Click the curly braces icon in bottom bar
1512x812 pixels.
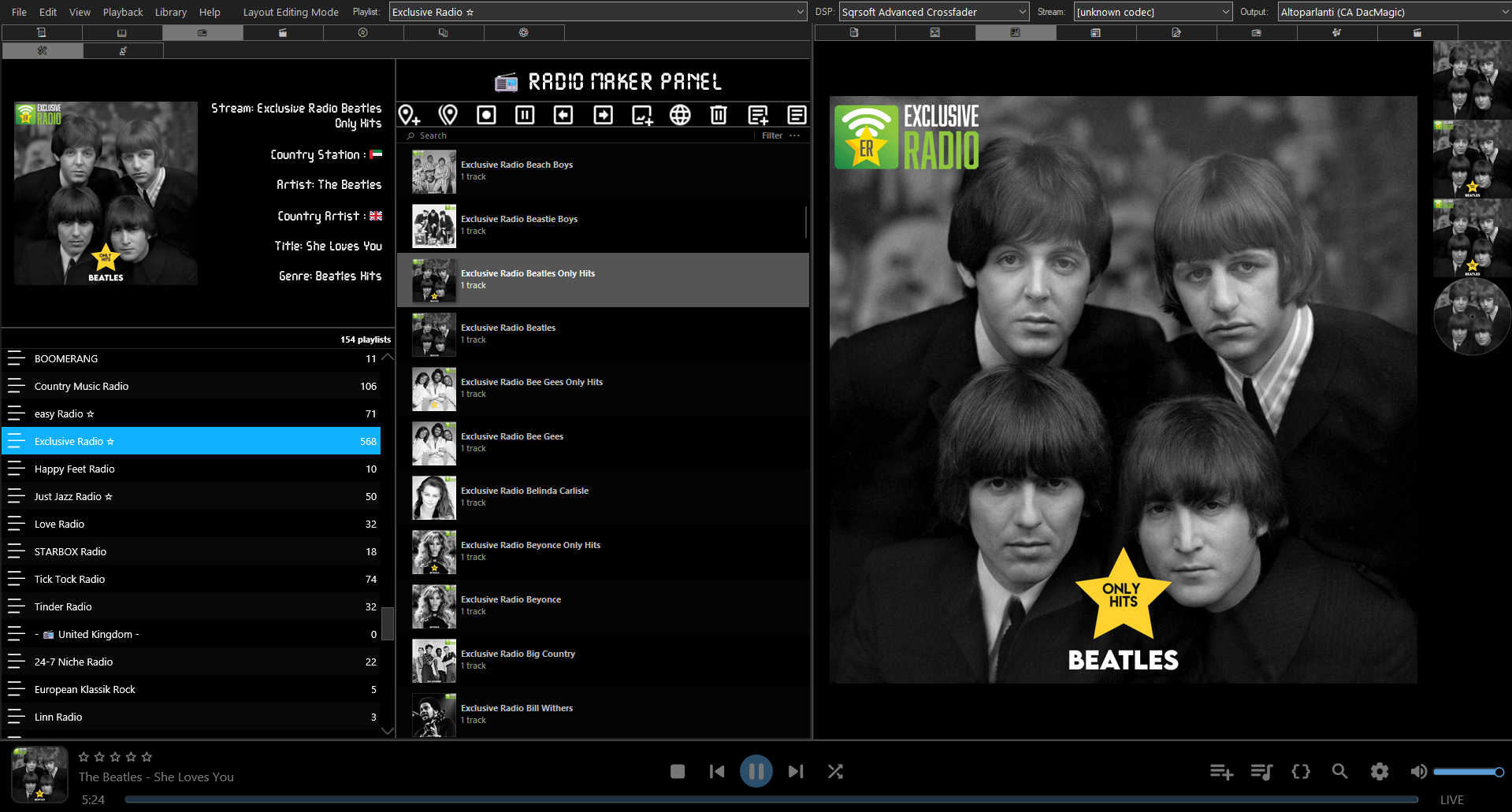pos(1301,772)
